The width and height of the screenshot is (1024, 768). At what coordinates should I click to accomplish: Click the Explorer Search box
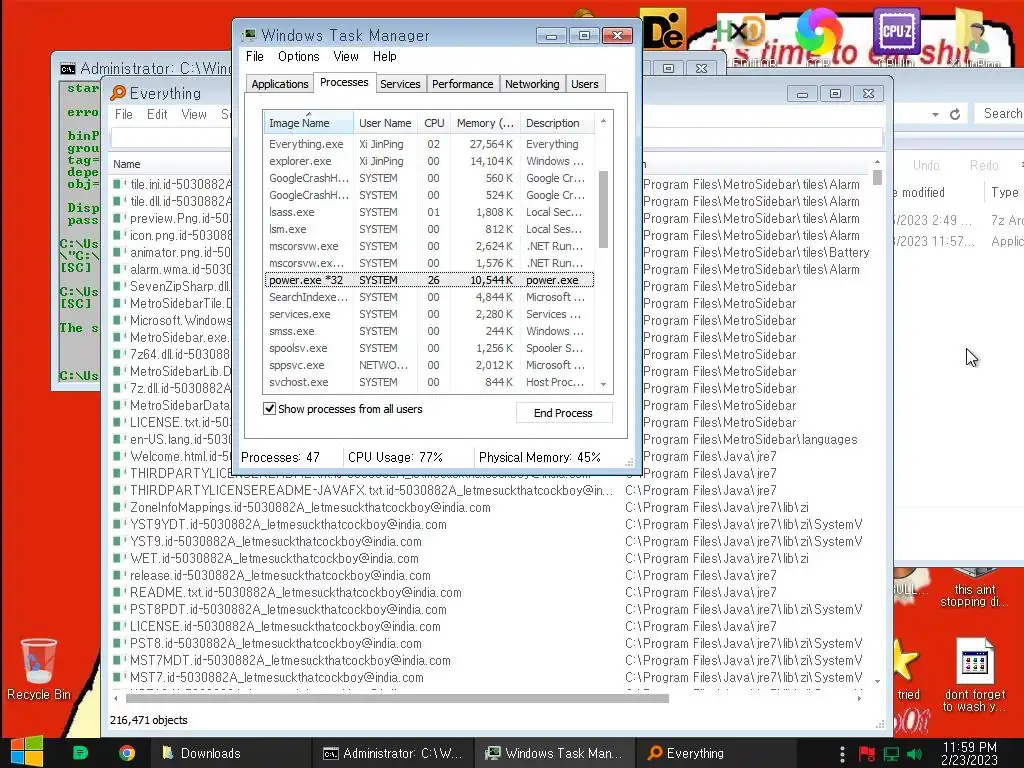[1000, 114]
